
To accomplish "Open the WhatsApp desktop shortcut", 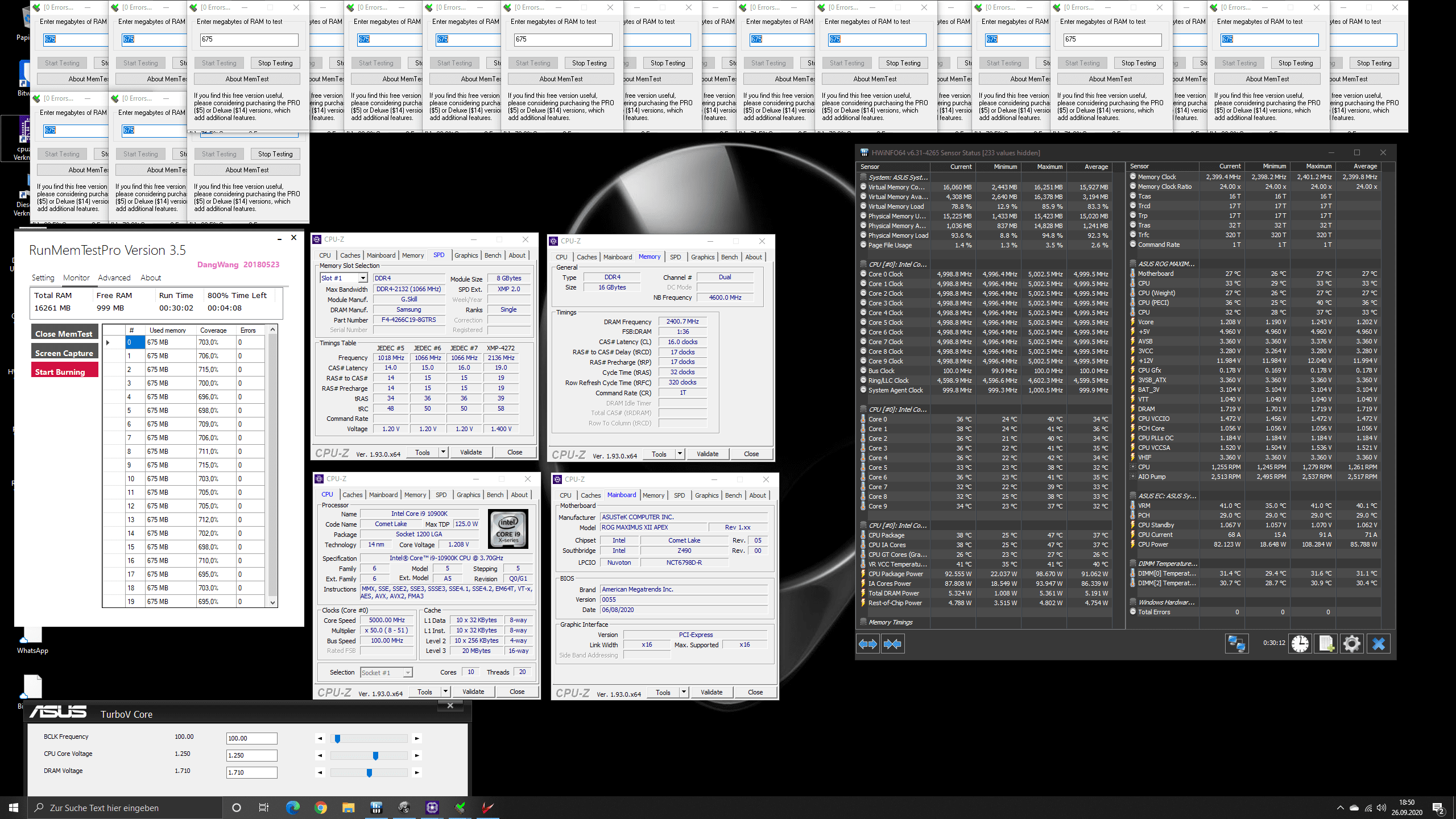I will coord(32,640).
